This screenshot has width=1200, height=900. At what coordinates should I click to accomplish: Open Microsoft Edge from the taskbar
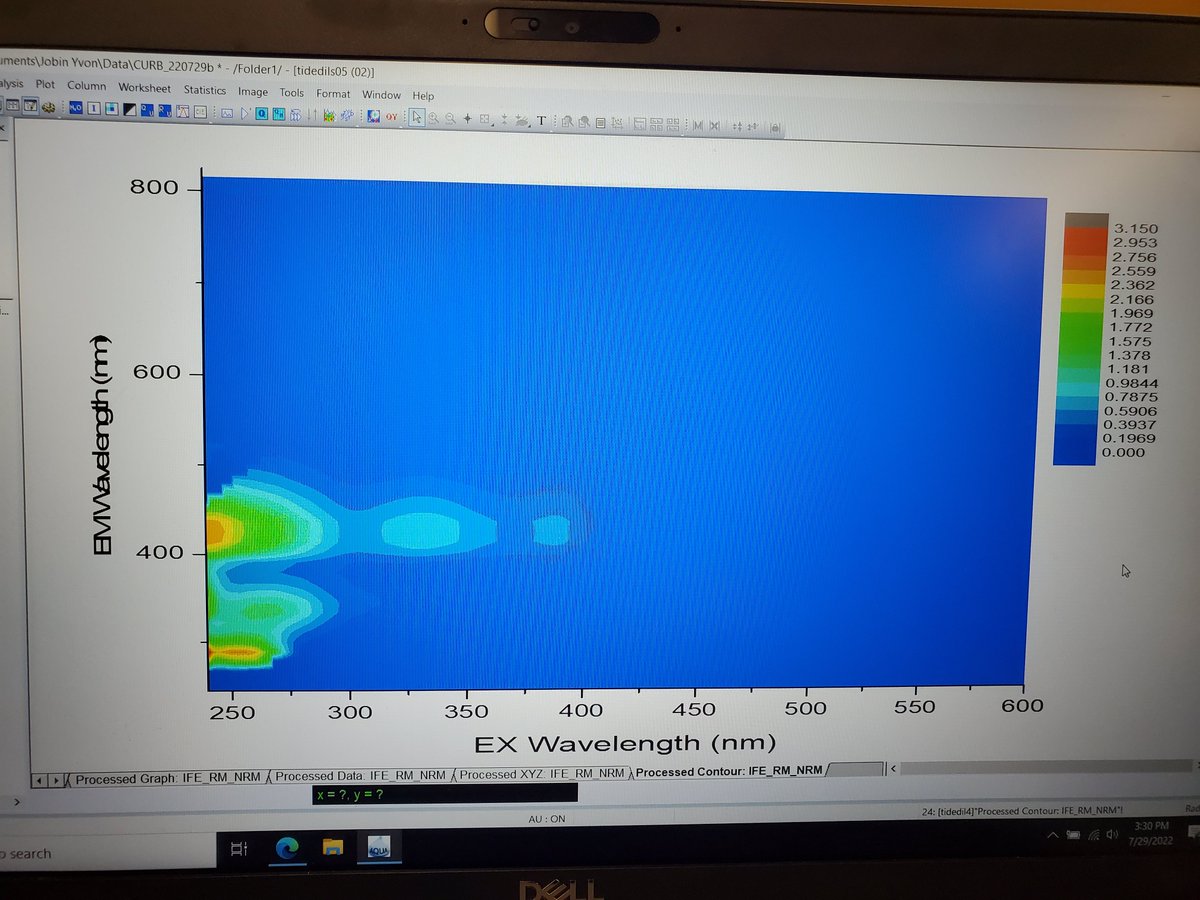pos(288,849)
